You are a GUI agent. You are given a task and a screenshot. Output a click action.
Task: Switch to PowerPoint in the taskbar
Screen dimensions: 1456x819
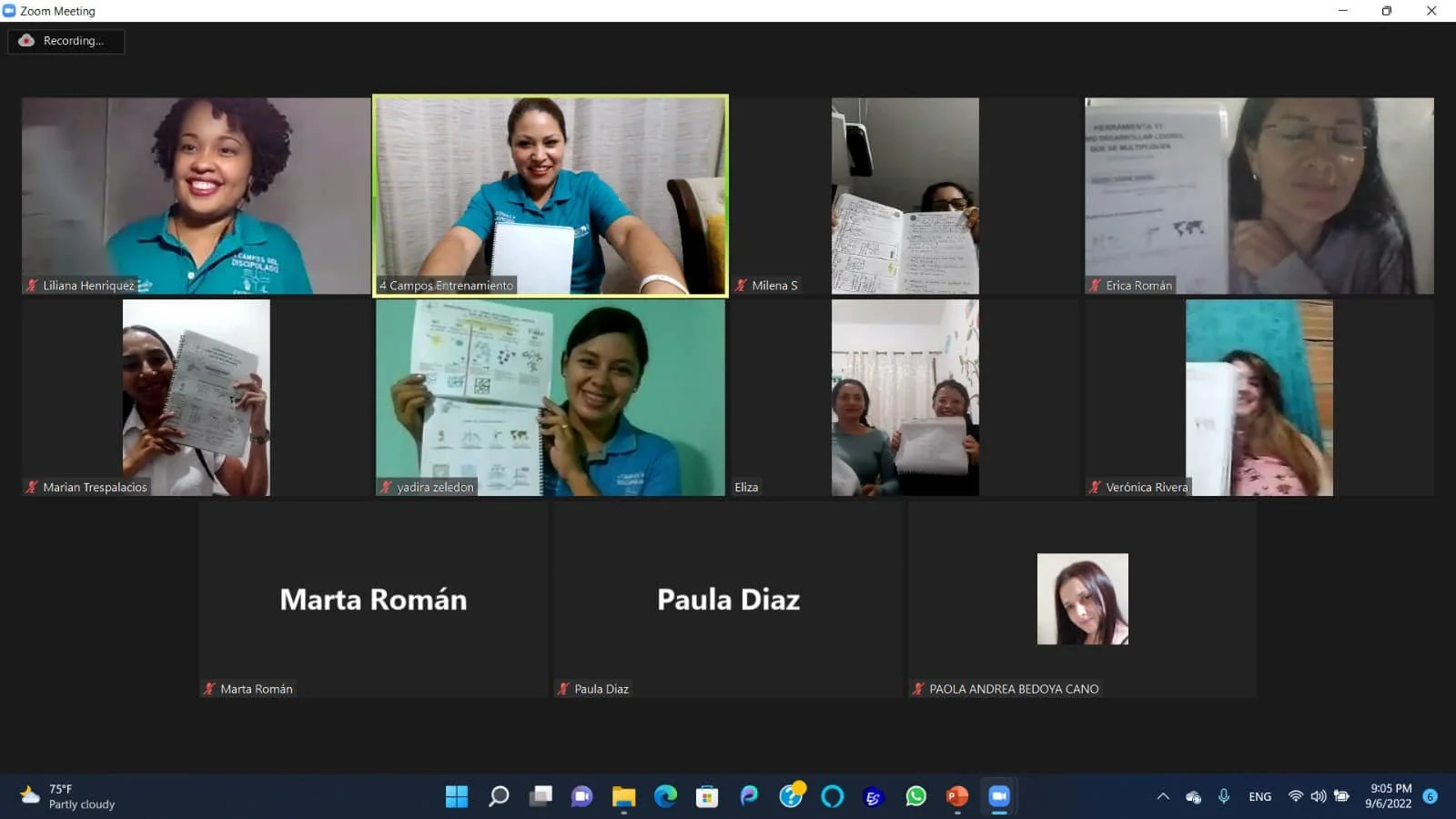[957, 796]
